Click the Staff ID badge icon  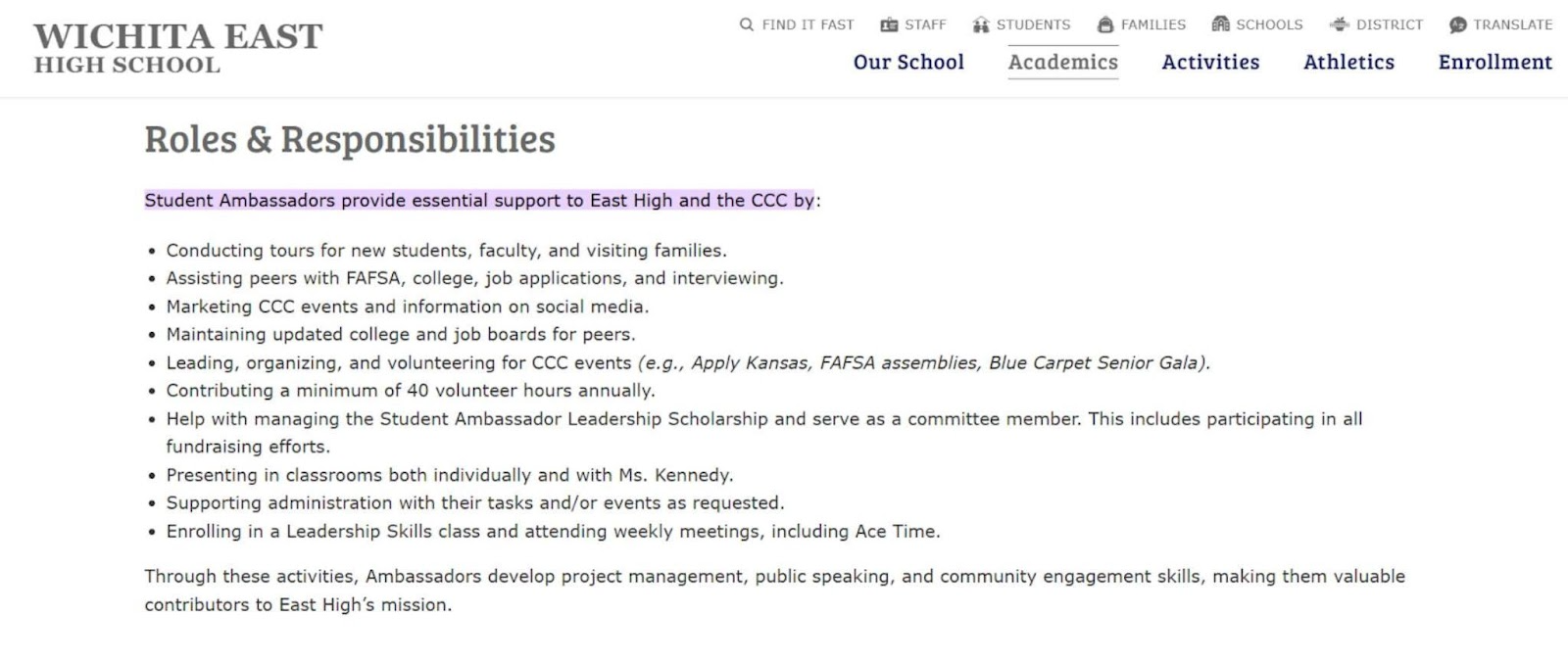889,24
